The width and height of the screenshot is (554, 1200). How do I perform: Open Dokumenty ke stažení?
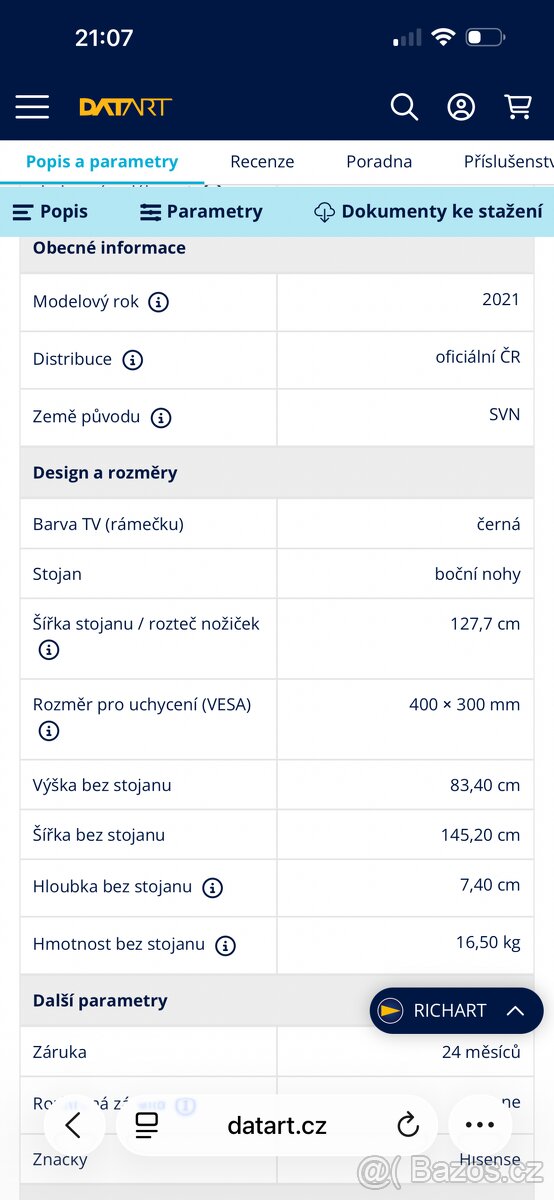tap(428, 212)
